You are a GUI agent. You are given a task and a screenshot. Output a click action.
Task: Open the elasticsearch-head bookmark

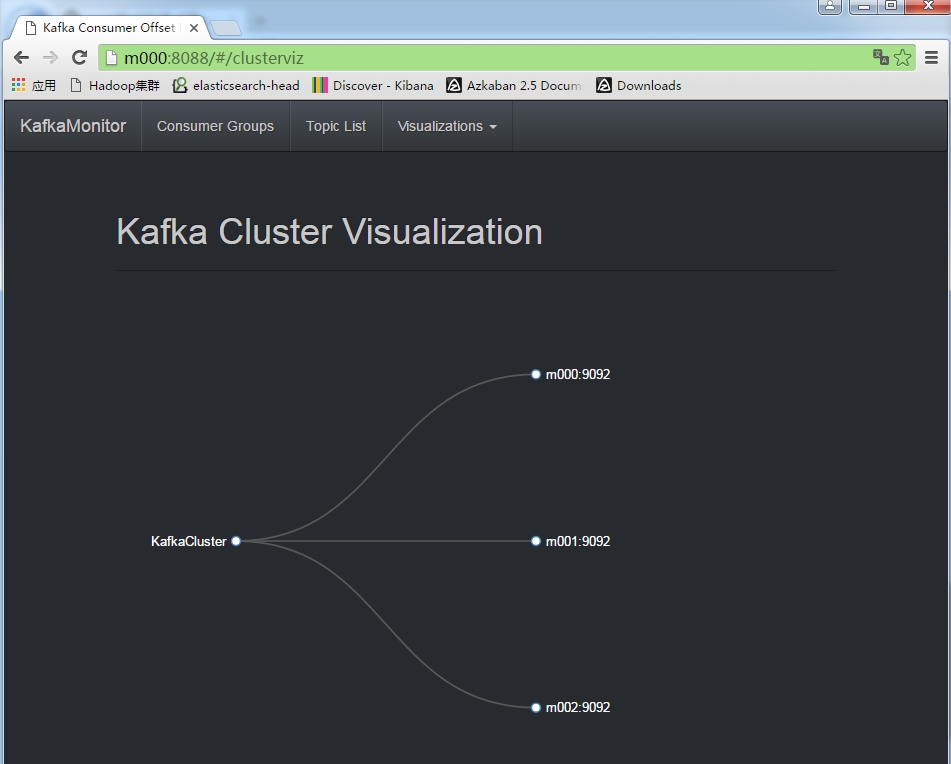point(236,85)
